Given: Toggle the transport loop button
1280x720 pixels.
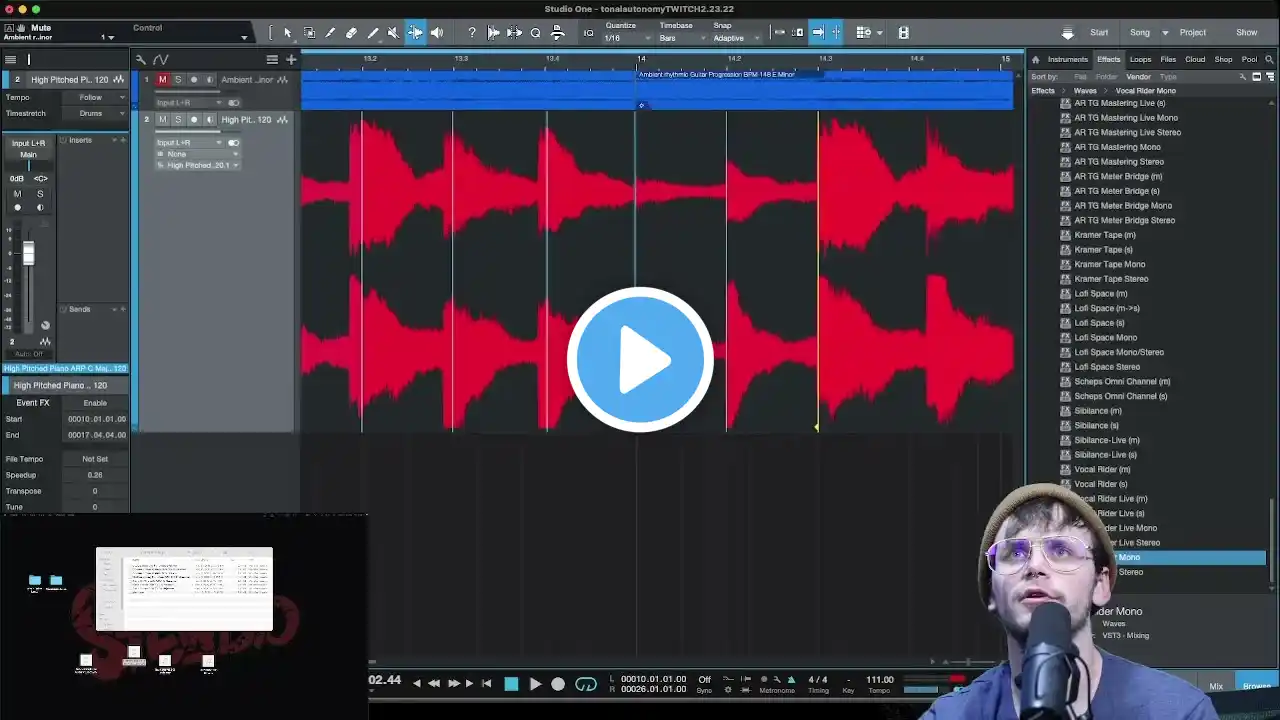Looking at the screenshot, I should pos(586,684).
